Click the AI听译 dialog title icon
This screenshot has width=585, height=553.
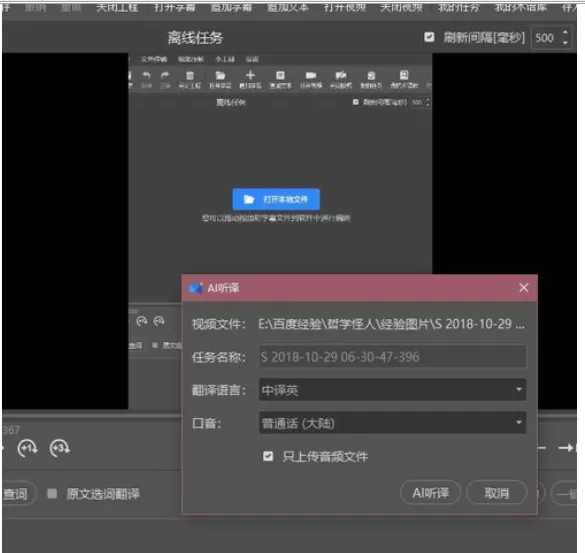click(x=195, y=288)
